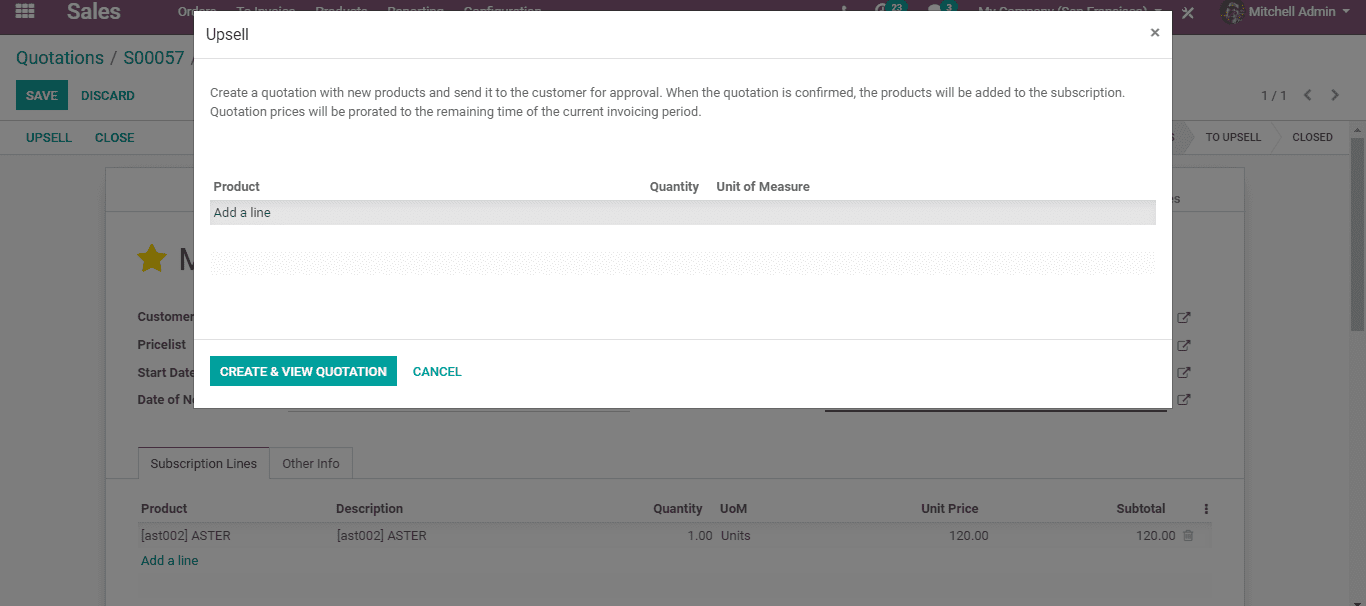This screenshot has width=1366, height=606.
Task: Sort by Product column in Upsell table
Action: tap(236, 186)
